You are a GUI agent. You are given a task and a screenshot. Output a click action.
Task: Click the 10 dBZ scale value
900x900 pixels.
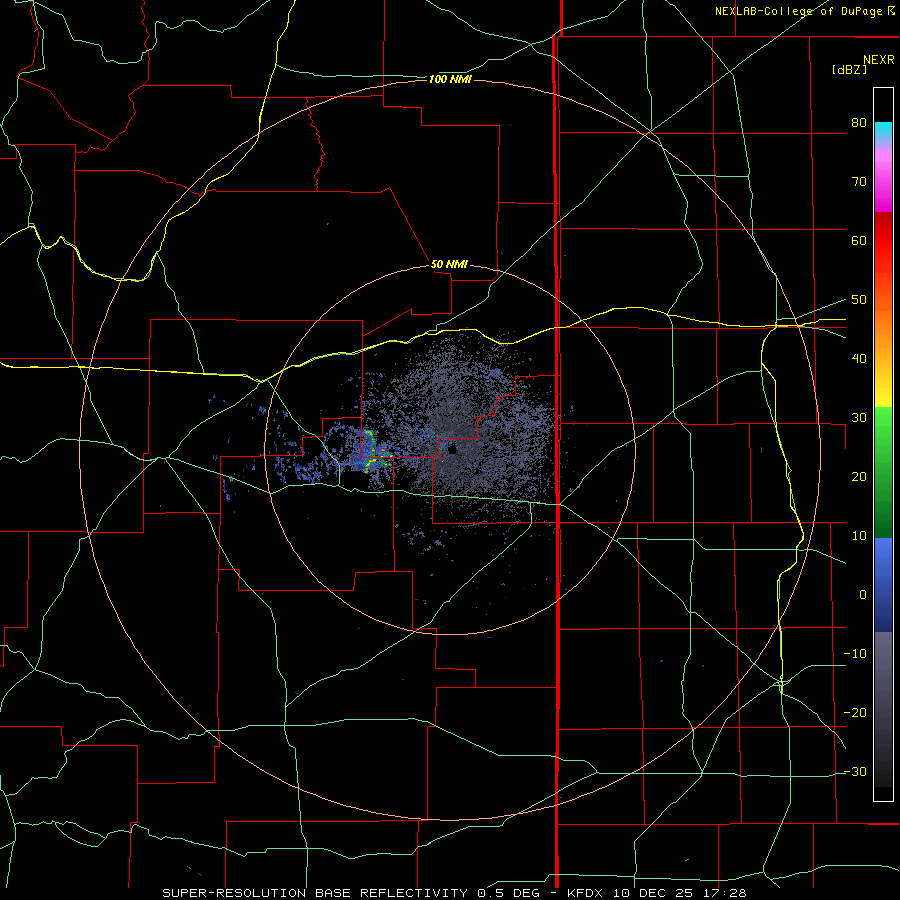859,536
